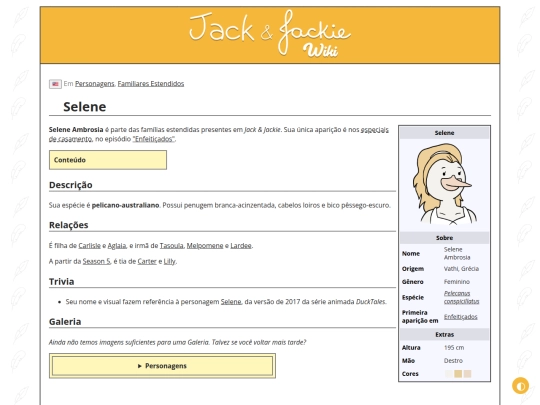The image size is (540, 405).
Task: Follow the Selene DuckTales reference link
Action: [x=231, y=302]
